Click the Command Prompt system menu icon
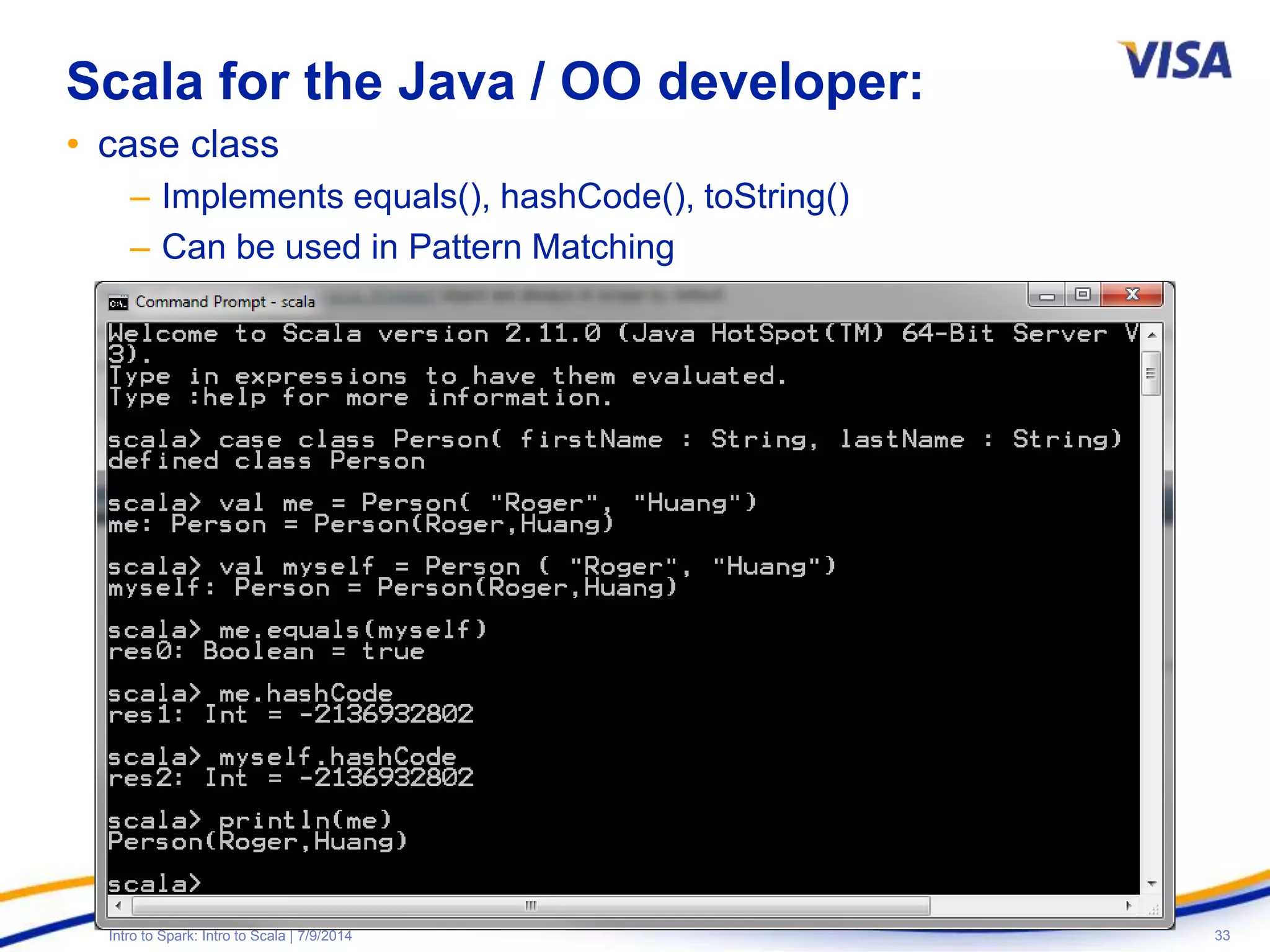The height and width of the screenshot is (952, 1270). 118,302
